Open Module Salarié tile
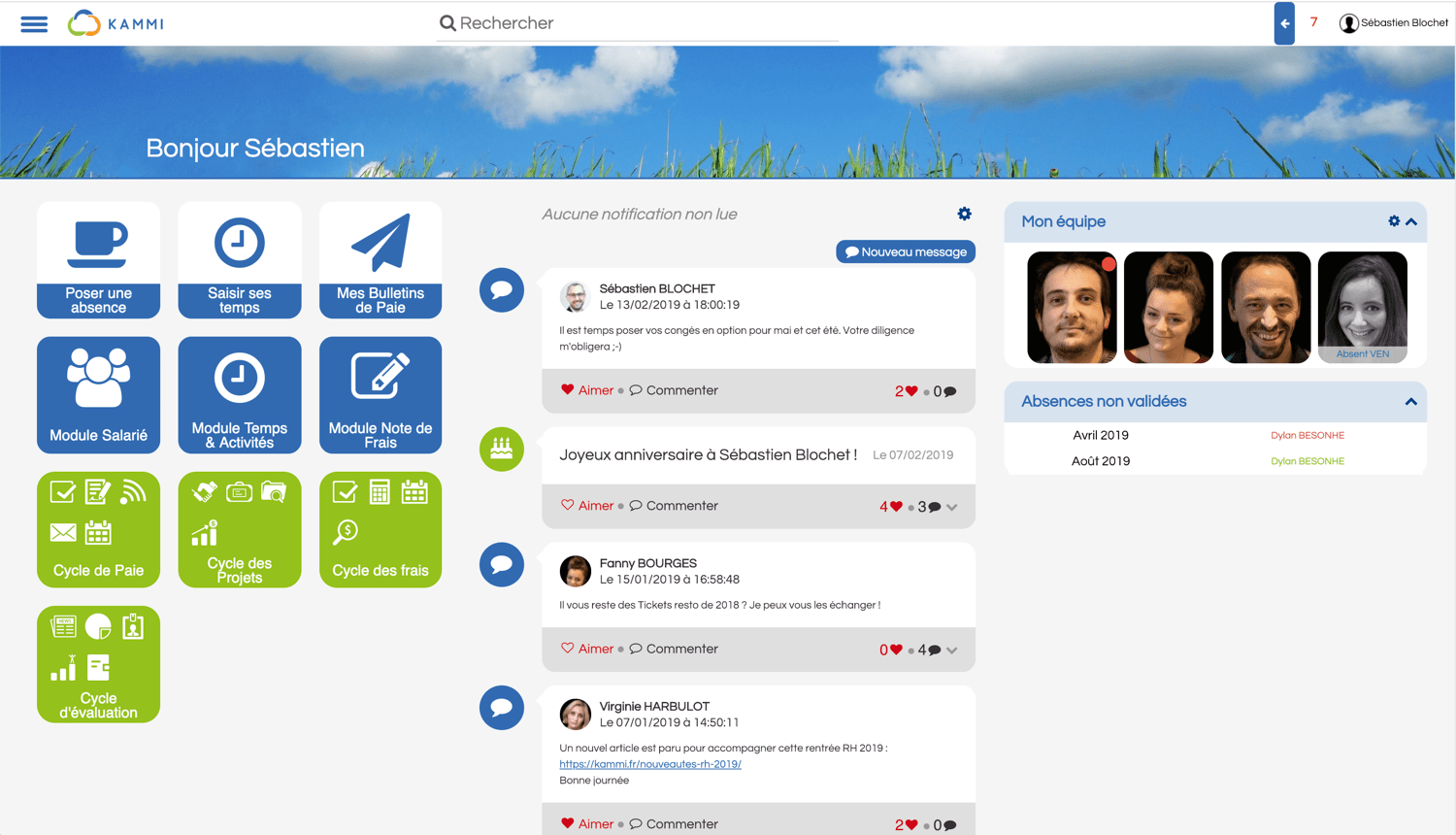This screenshot has width=1456, height=835. click(x=98, y=395)
